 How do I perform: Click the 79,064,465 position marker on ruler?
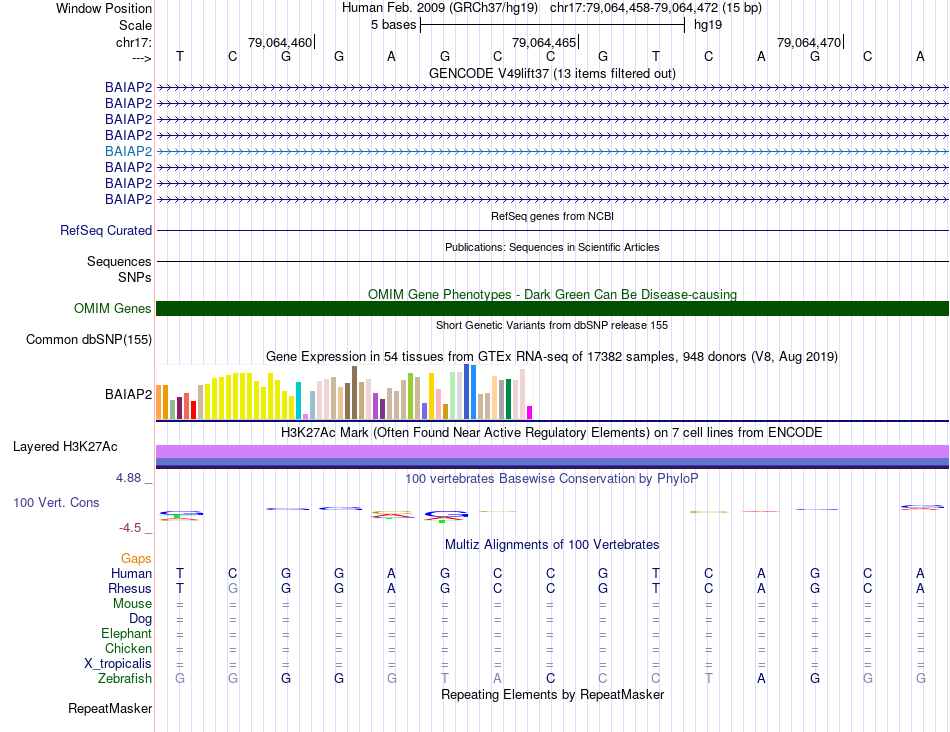[x=545, y=42]
